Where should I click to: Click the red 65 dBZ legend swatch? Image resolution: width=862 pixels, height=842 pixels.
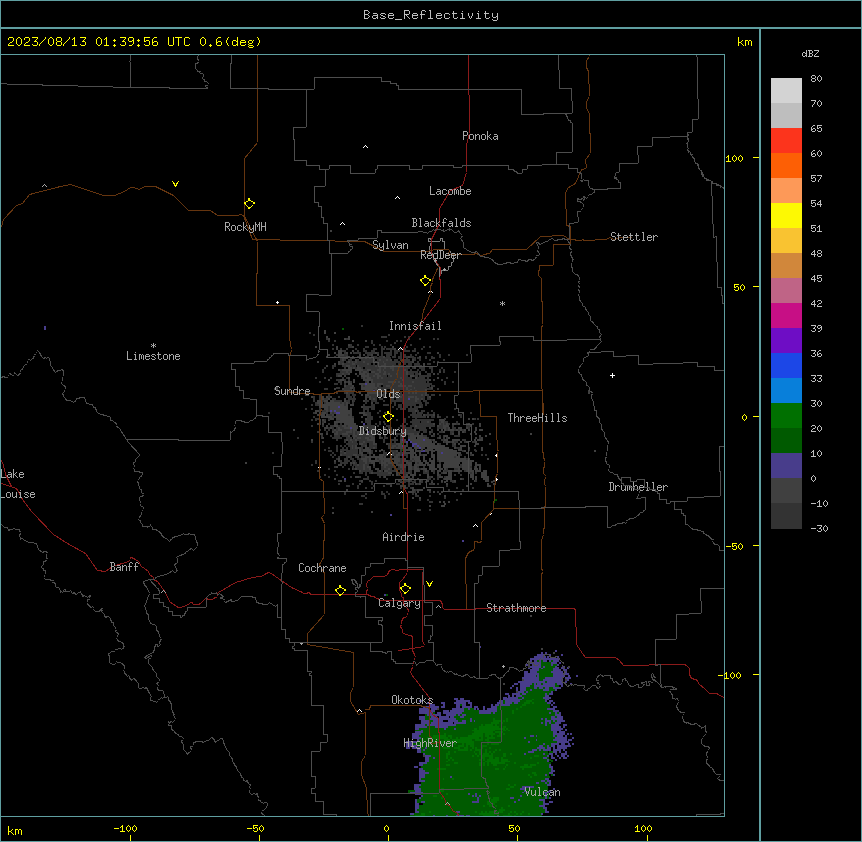(786, 140)
